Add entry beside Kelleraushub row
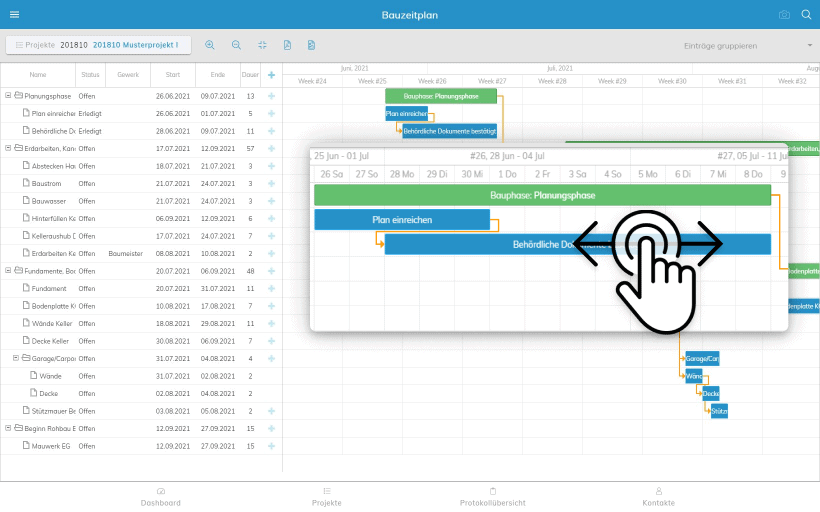820x512 pixels. [x=271, y=236]
